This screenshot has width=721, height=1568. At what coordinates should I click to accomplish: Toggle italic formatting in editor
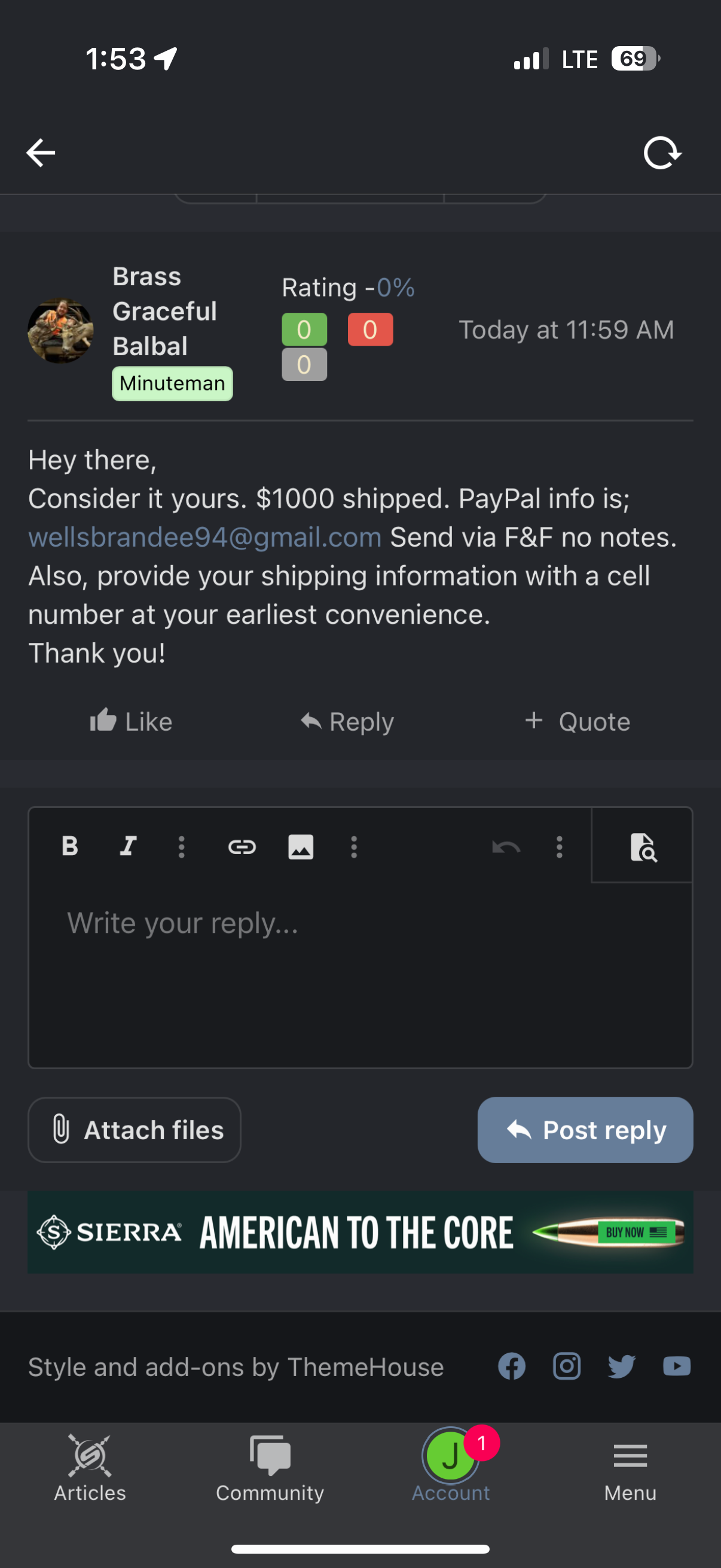click(x=128, y=846)
